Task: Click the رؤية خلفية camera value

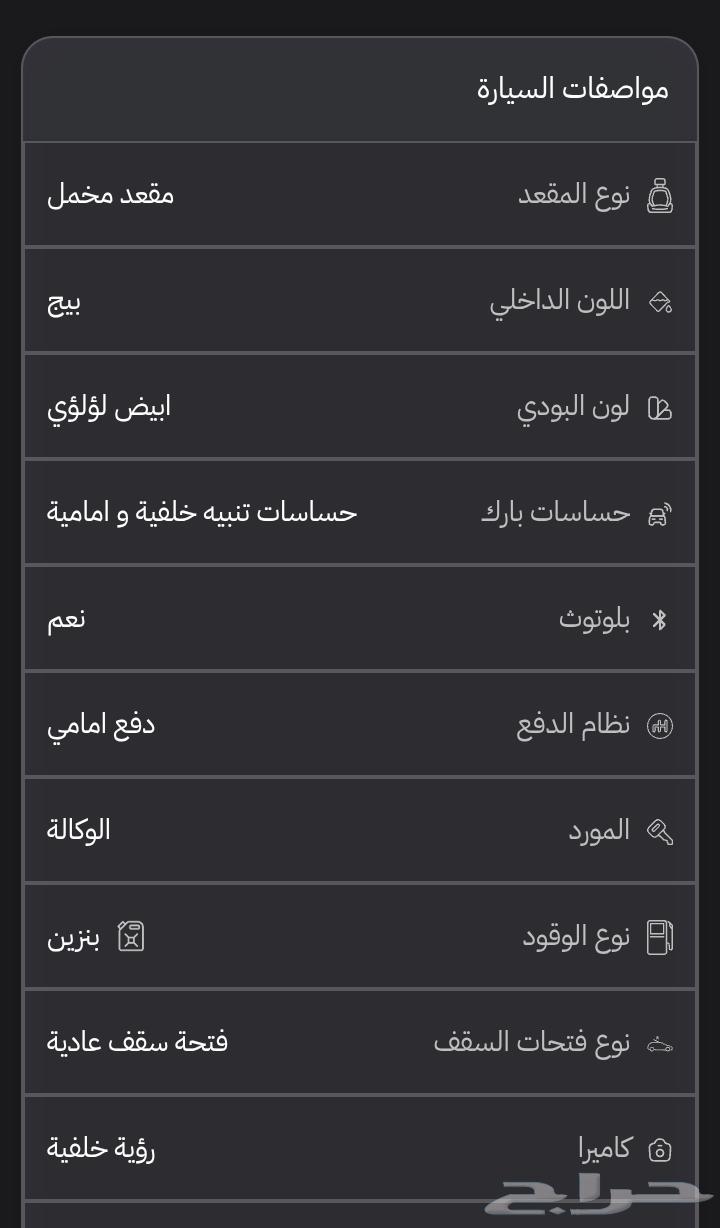Action: point(101,1148)
